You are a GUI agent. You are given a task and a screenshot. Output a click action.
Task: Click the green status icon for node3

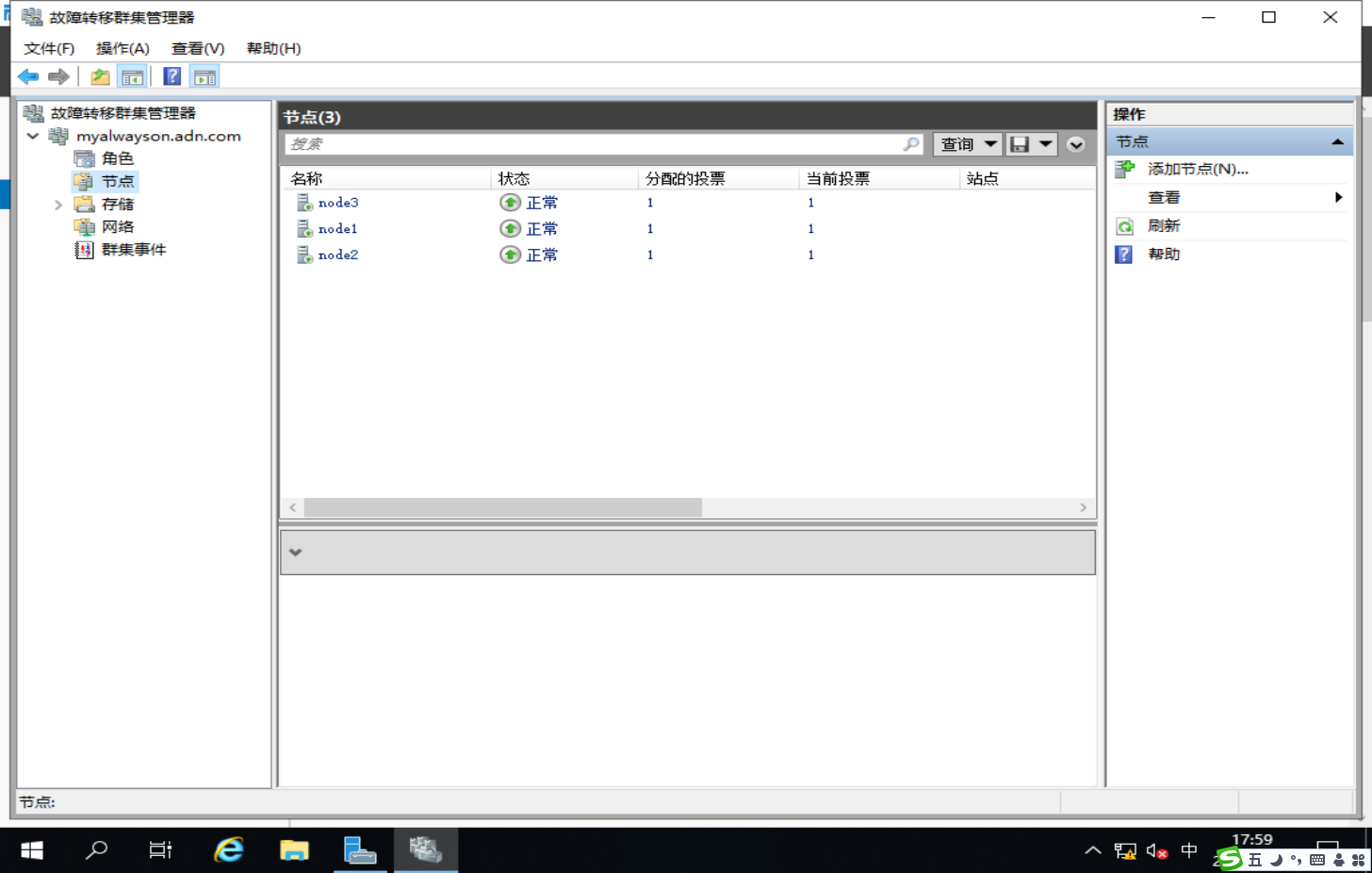[x=510, y=203]
